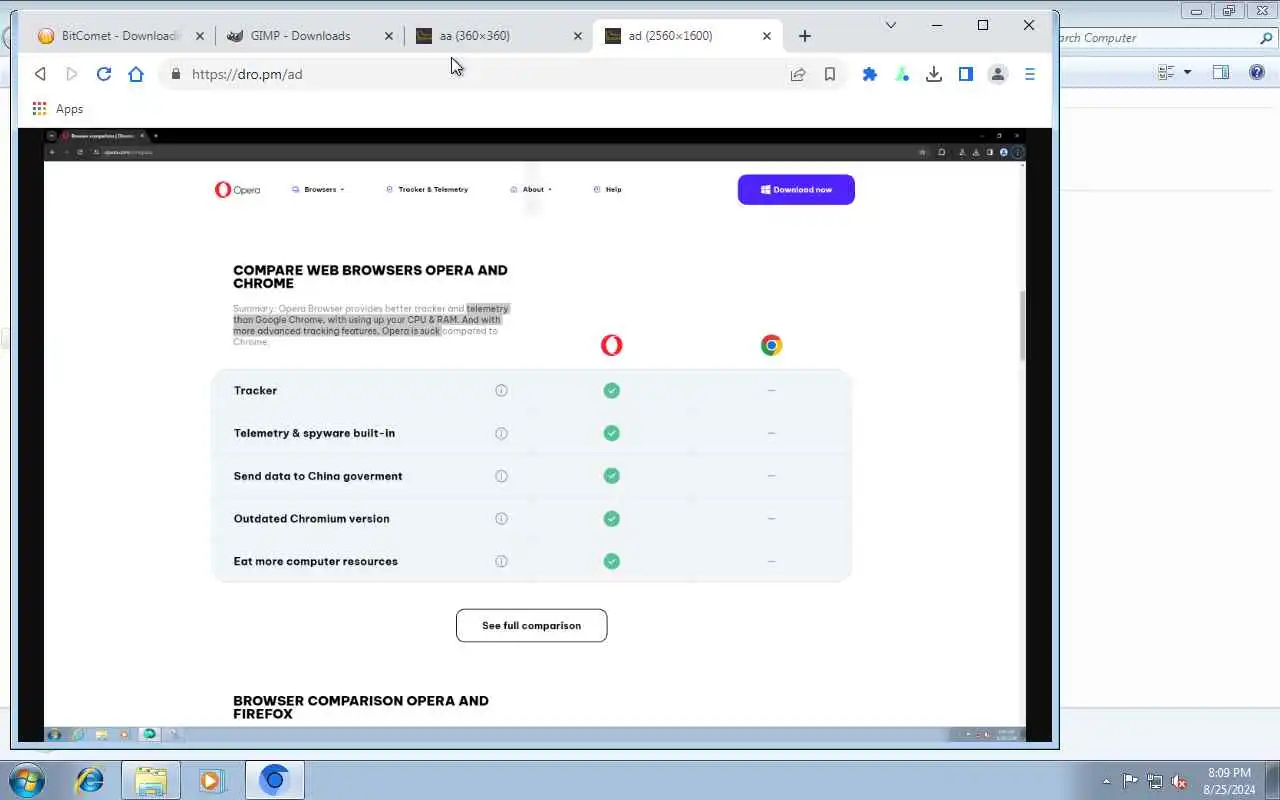Toggle the browser side panel icon

pyautogui.click(x=966, y=74)
